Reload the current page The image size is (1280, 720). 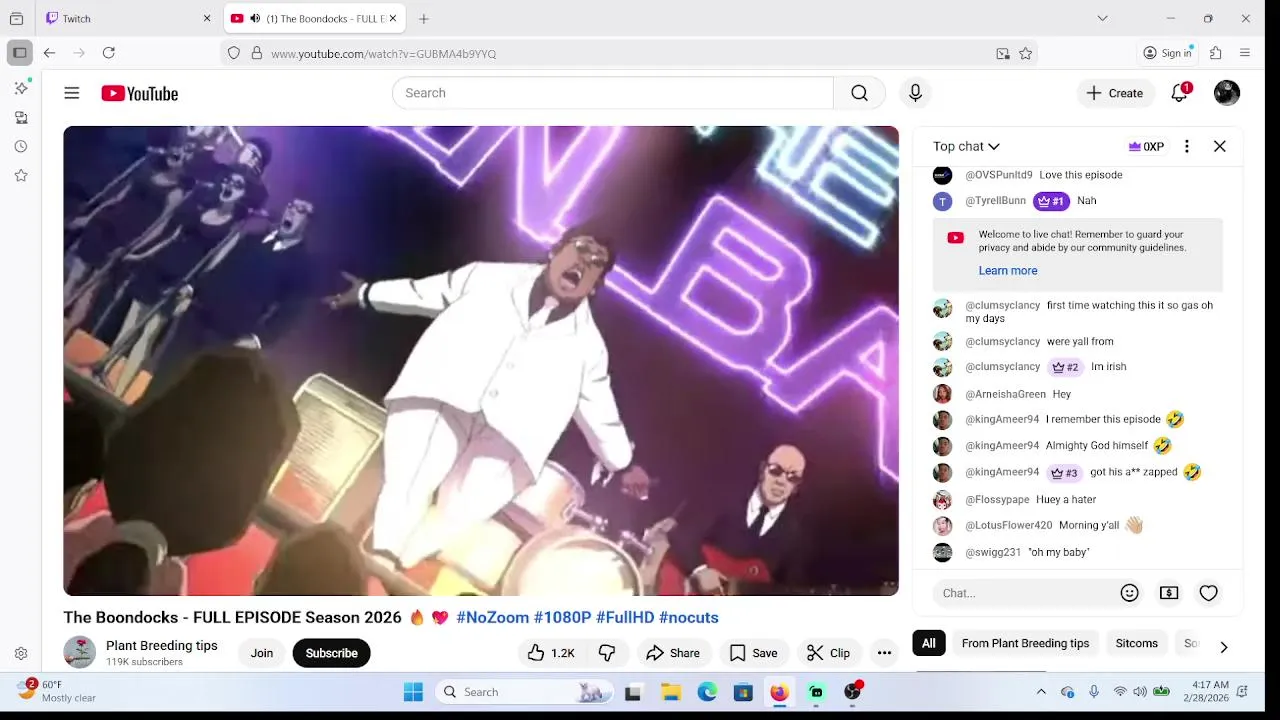click(x=109, y=53)
